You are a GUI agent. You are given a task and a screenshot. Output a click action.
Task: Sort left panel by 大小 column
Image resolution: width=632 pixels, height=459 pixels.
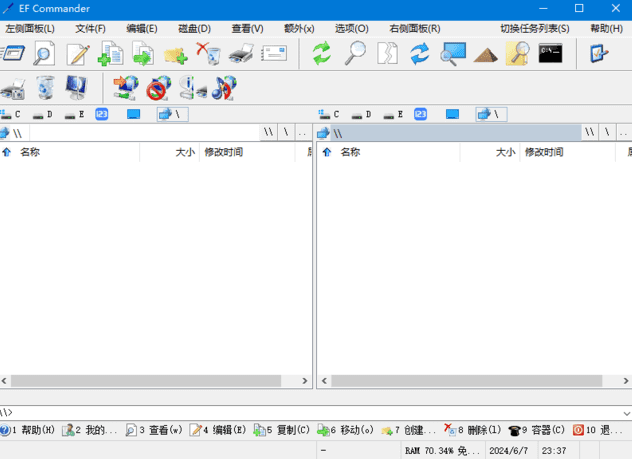pyautogui.click(x=169, y=152)
